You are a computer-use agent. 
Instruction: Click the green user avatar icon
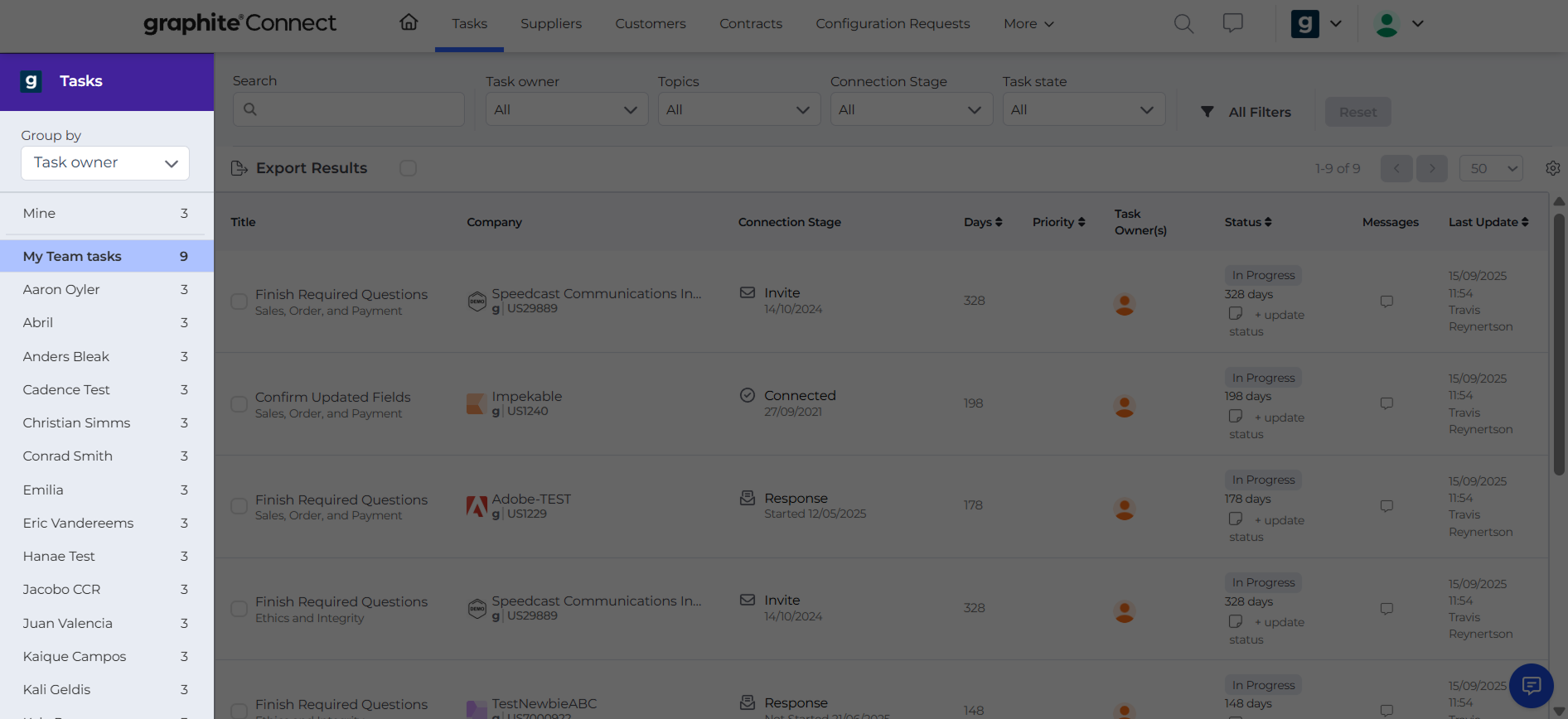pyautogui.click(x=1387, y=23)
